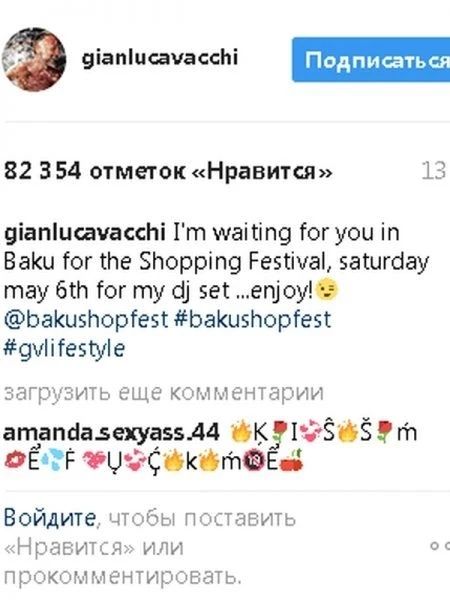Click the lips emoji starting the comment's second line
The width and height of the screenshot is (450, 600).
pos(15,461)
